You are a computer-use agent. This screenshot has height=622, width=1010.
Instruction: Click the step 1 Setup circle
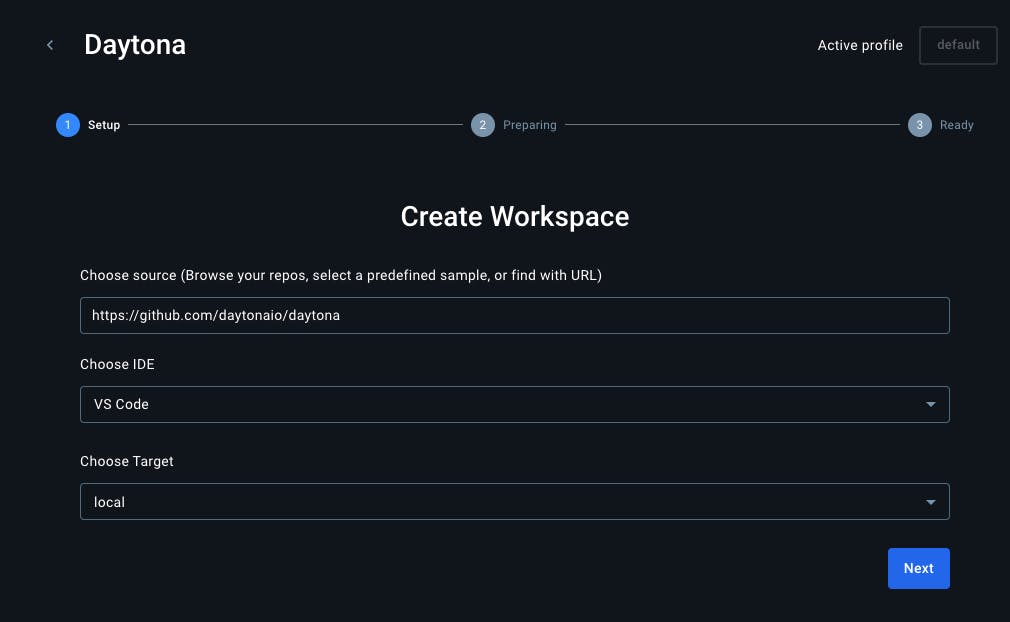(68, 125)
